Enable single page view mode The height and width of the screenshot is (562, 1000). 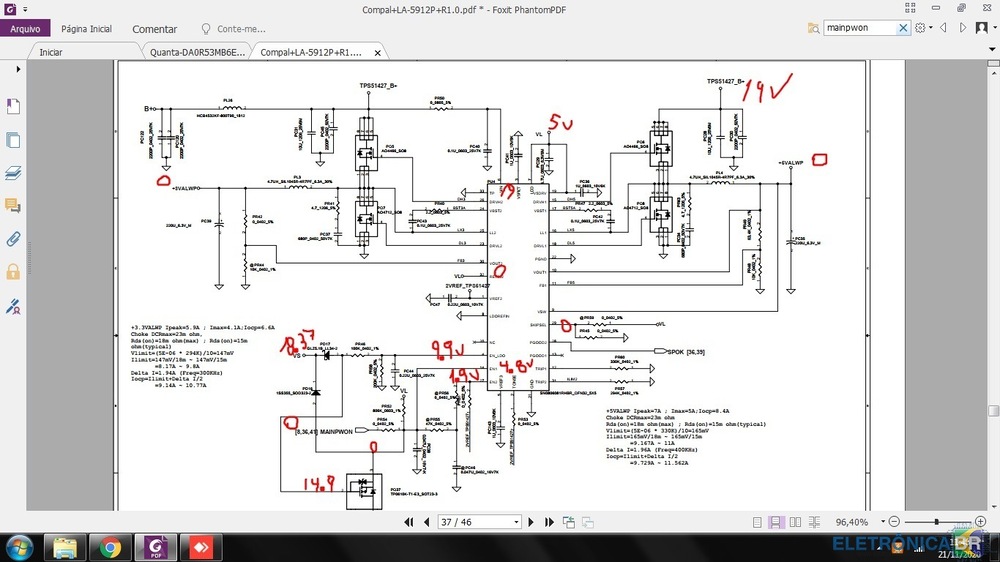[755, 522]
